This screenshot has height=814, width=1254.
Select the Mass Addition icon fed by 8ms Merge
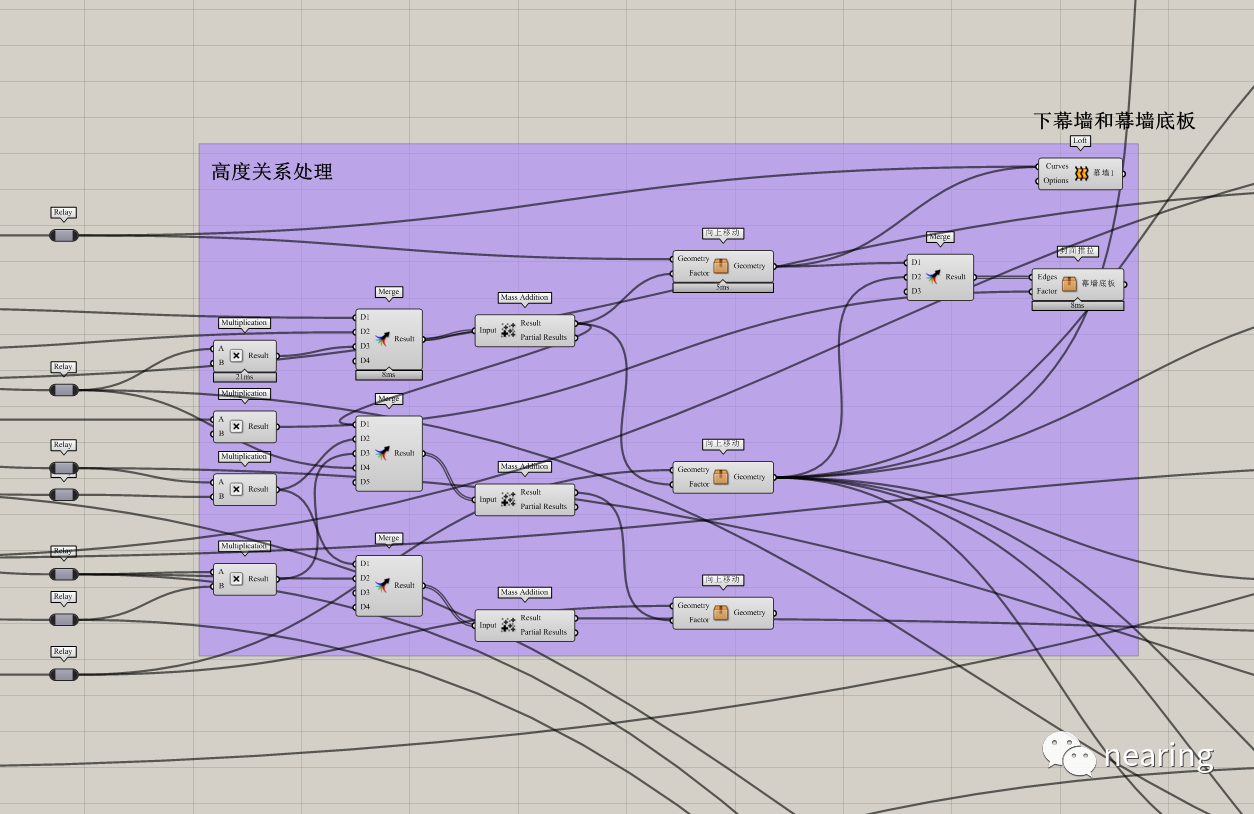pos(508,330)
